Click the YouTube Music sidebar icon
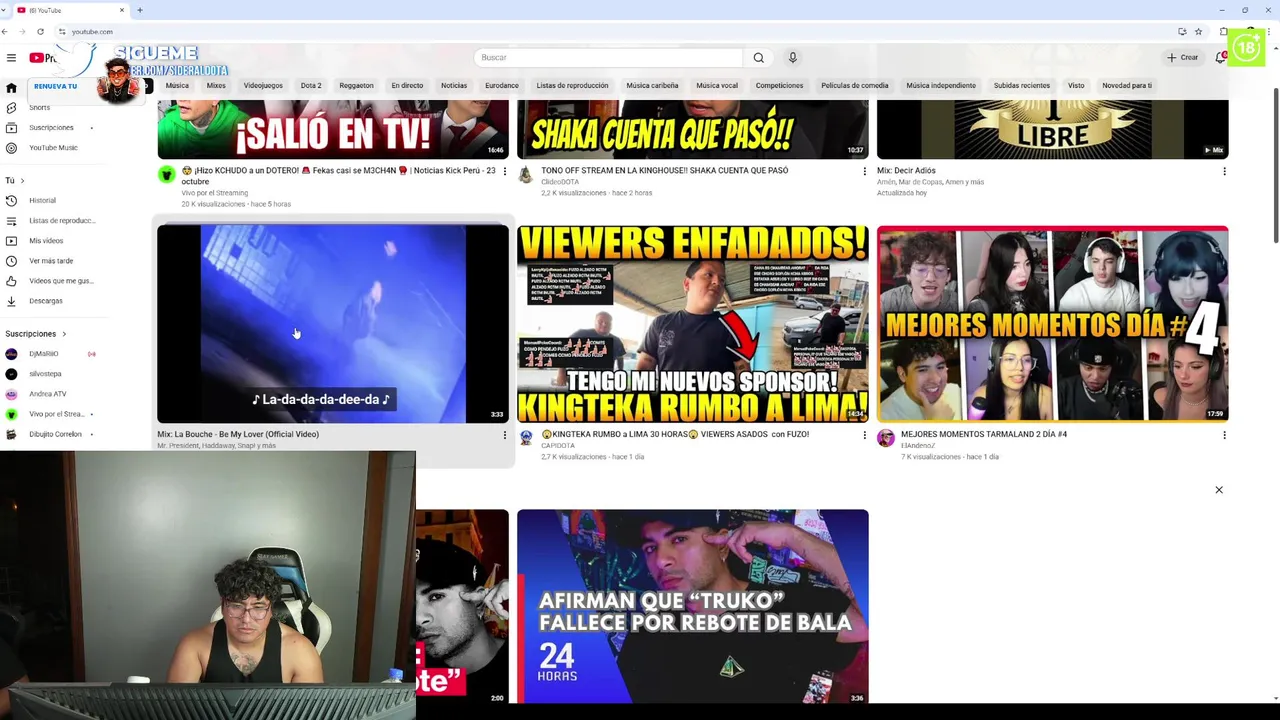Image resolution: width=1280 pixels, height=720 pixels. (x=11, y=148)
